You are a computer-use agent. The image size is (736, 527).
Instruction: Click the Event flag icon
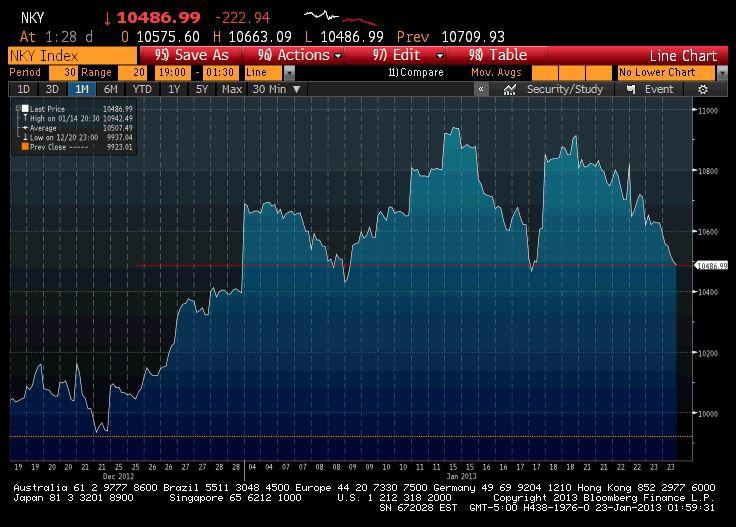(x=631, y=90)
